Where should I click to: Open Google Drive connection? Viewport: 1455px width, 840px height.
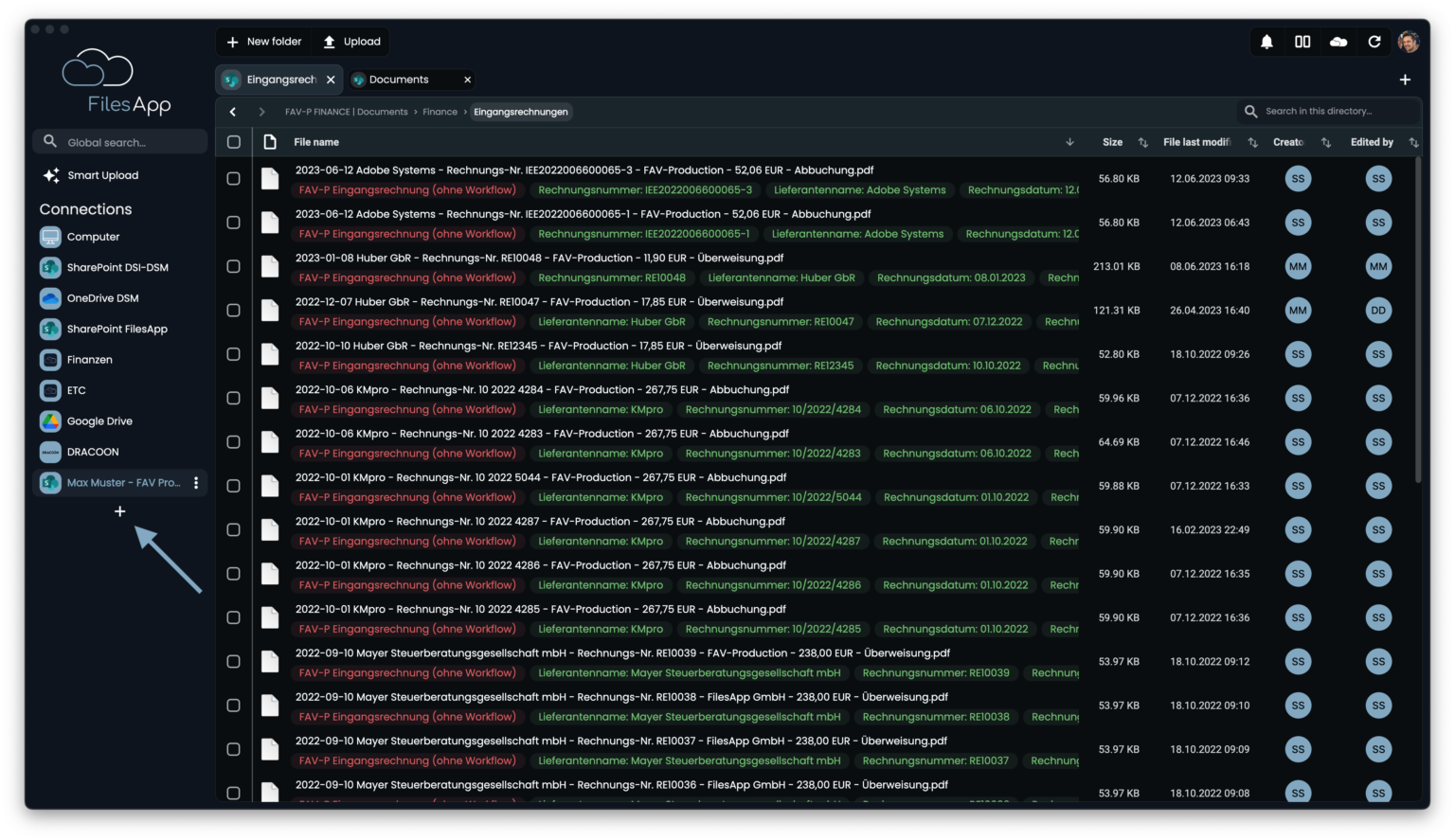[99, 421]
